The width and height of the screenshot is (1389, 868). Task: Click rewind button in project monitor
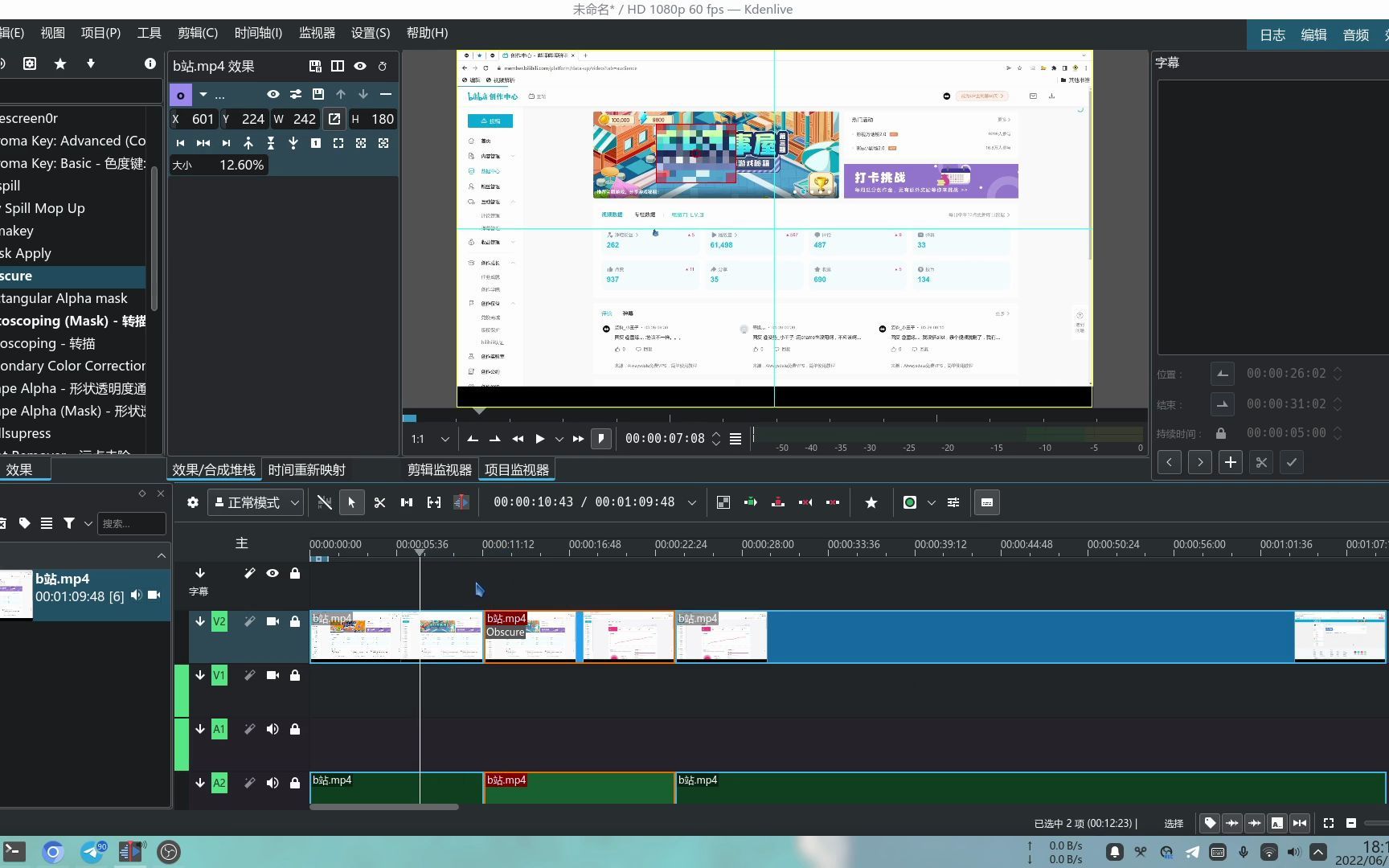[518, 439]
